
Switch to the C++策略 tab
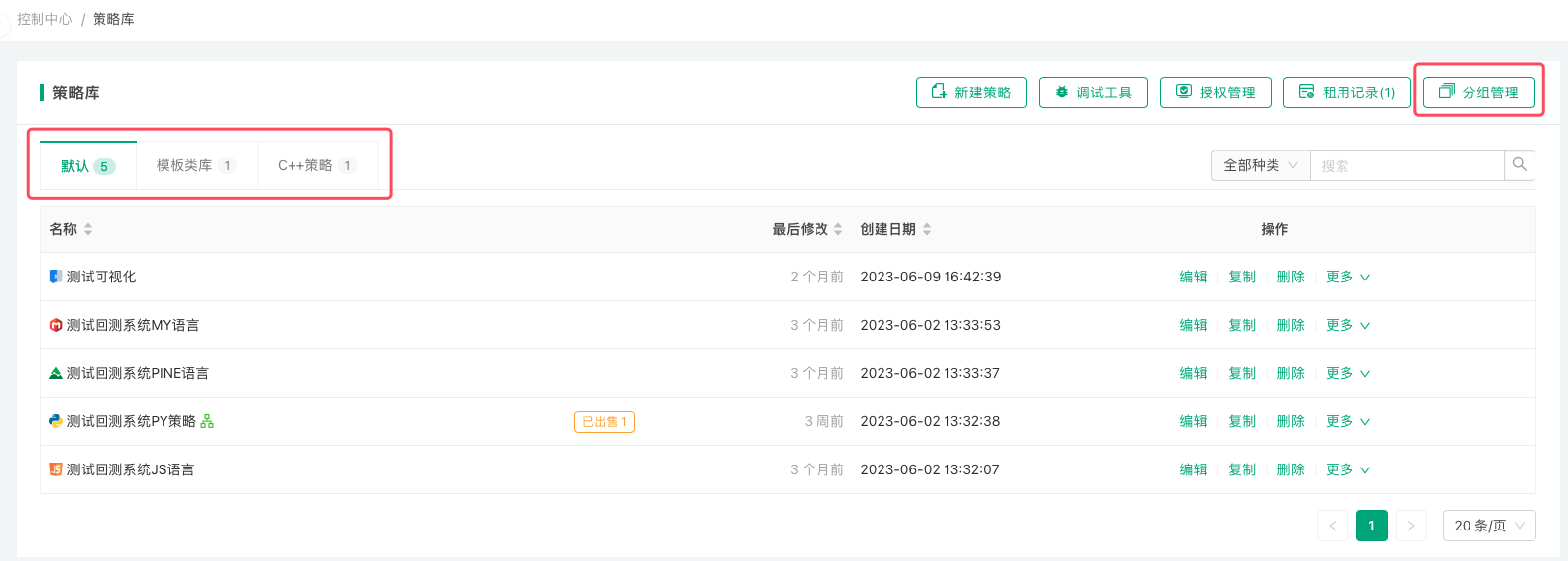coord(316,165)
